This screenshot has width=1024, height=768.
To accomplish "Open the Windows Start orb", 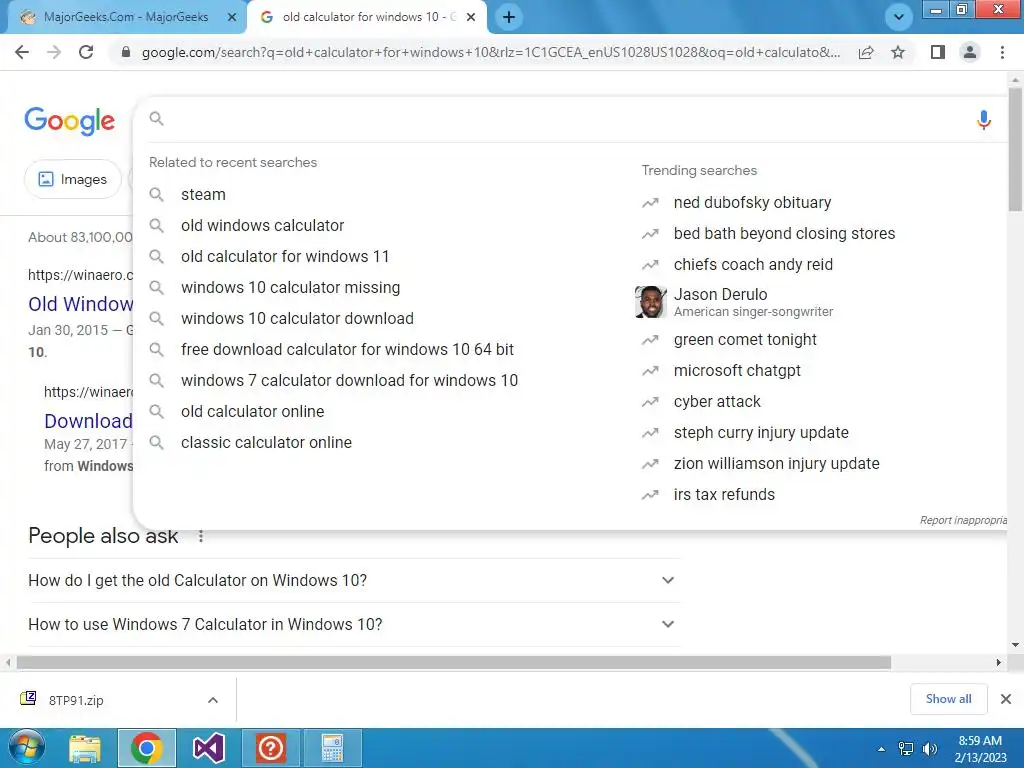I will pos(26,748).
